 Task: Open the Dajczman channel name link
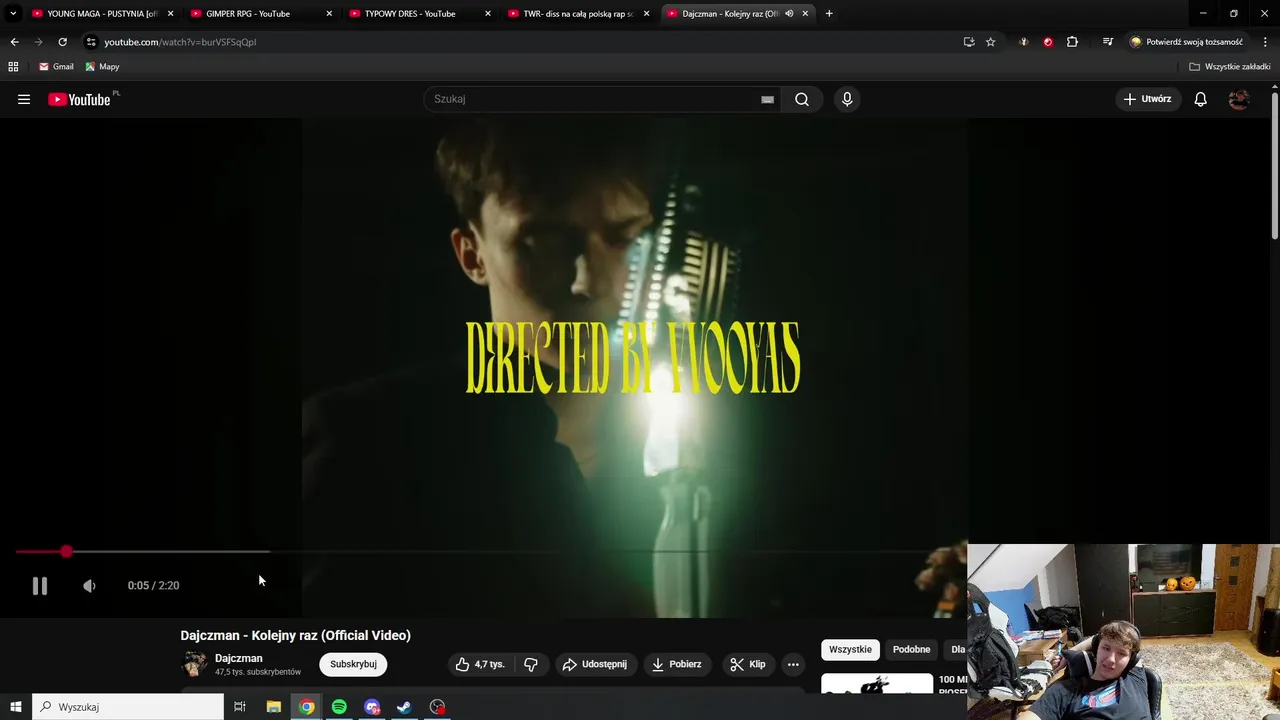click(x=238, y=658)
